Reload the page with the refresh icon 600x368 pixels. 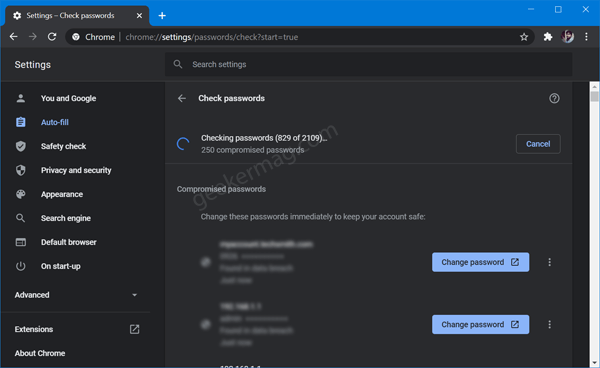pyautogui.click(x=52, y=37)
